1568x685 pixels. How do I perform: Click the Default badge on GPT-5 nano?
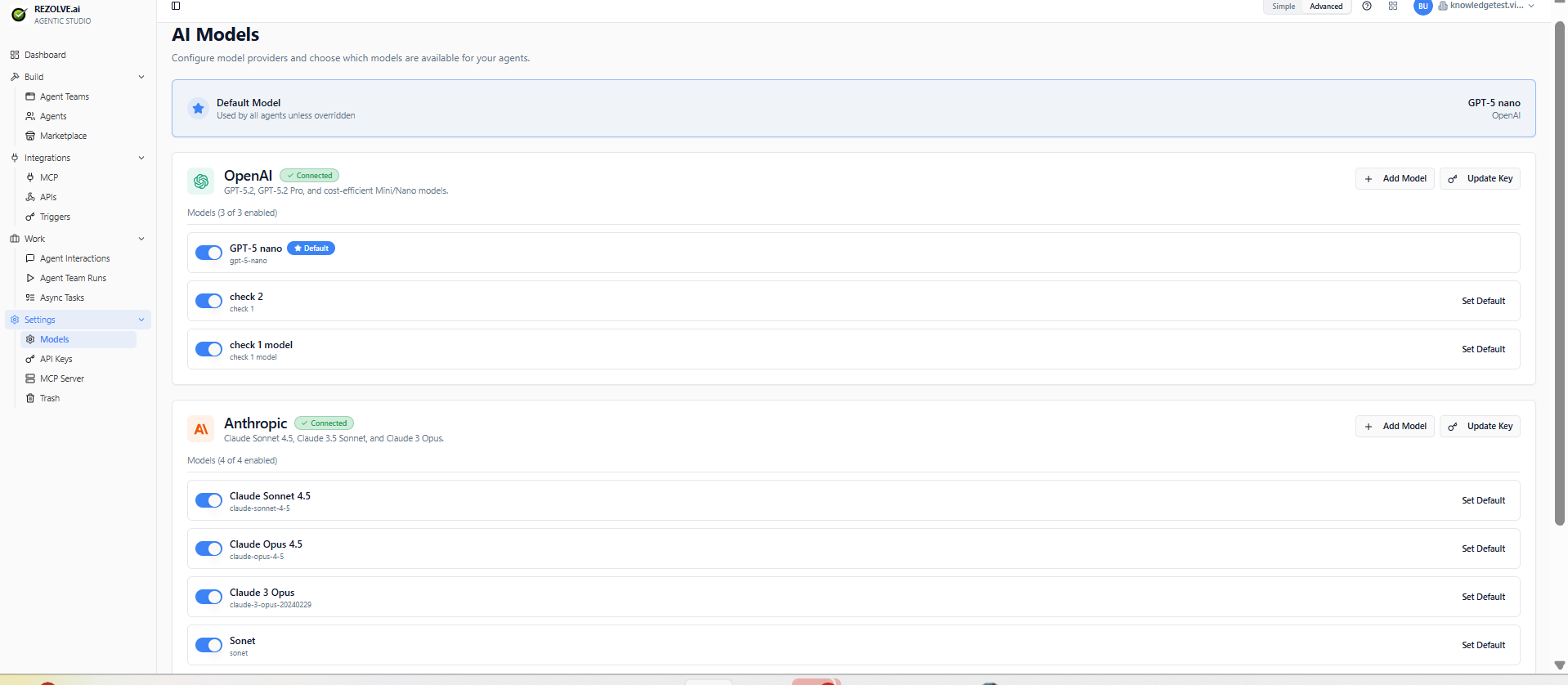[x=311, y=248]
